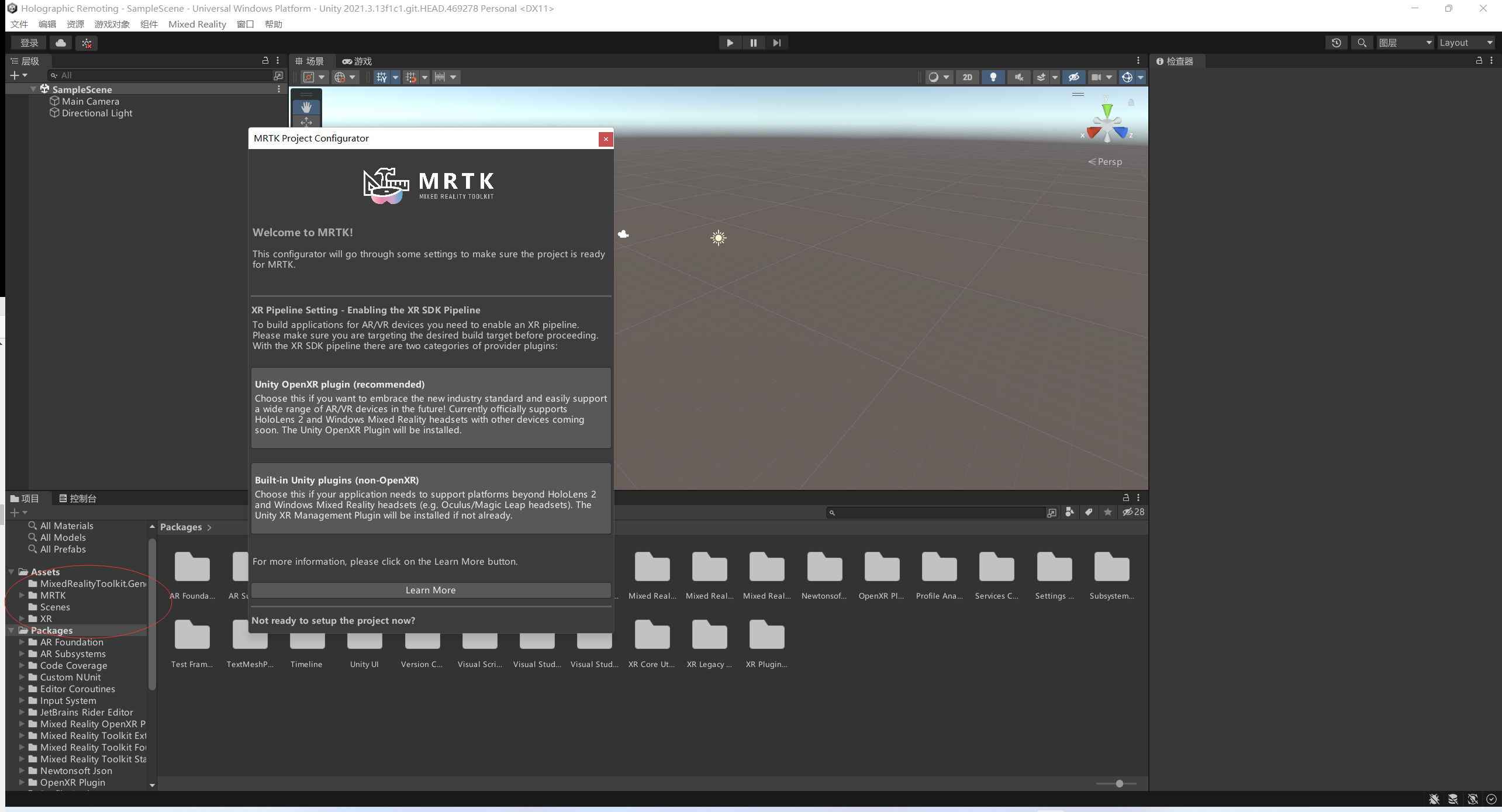
Task: Click the Learn More button
Action: tap(430, 590)
